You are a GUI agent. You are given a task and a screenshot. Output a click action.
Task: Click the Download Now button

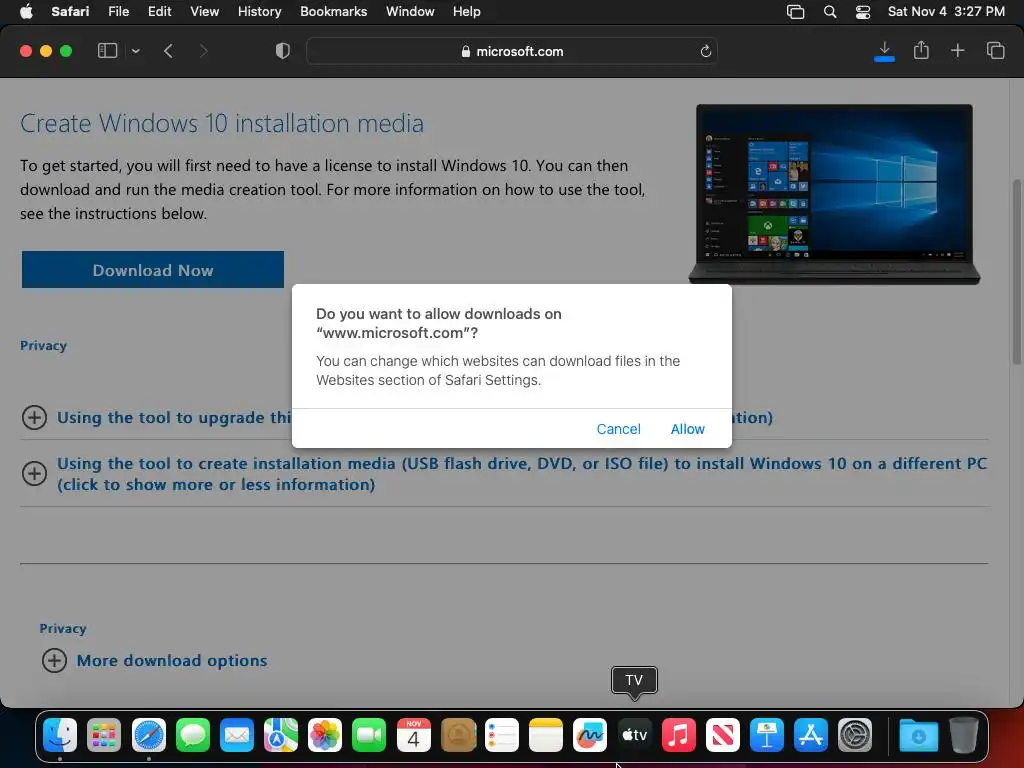point(153,270)
